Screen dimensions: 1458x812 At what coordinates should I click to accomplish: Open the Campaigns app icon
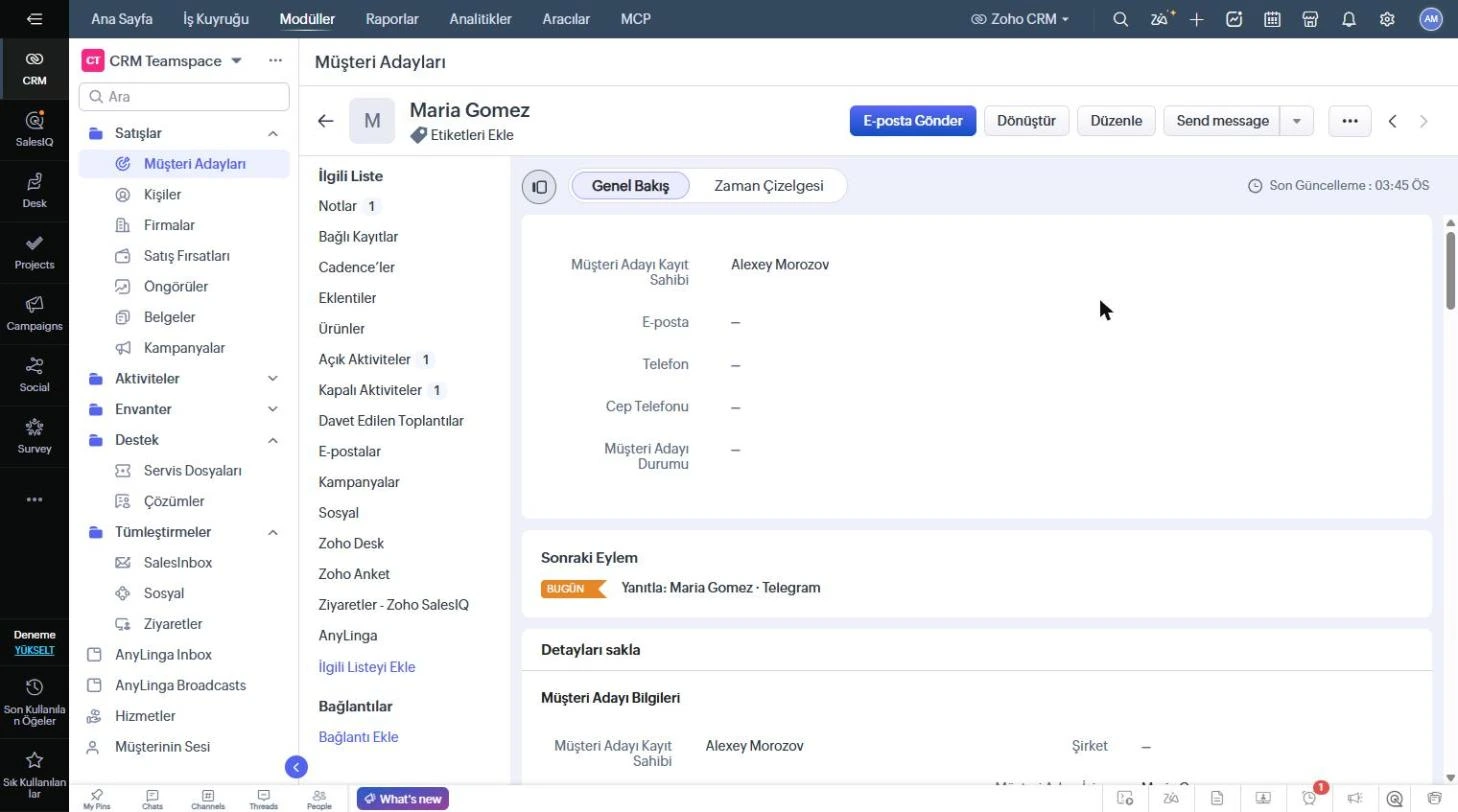pos(34,312)
